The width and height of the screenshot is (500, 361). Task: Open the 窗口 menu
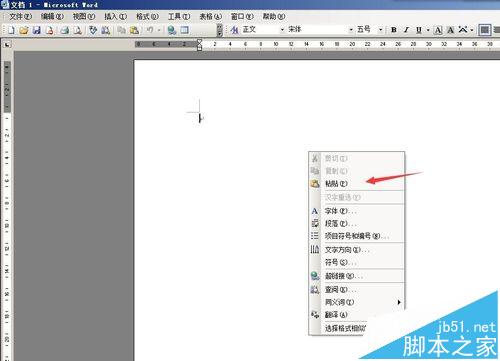pos(242,16)
